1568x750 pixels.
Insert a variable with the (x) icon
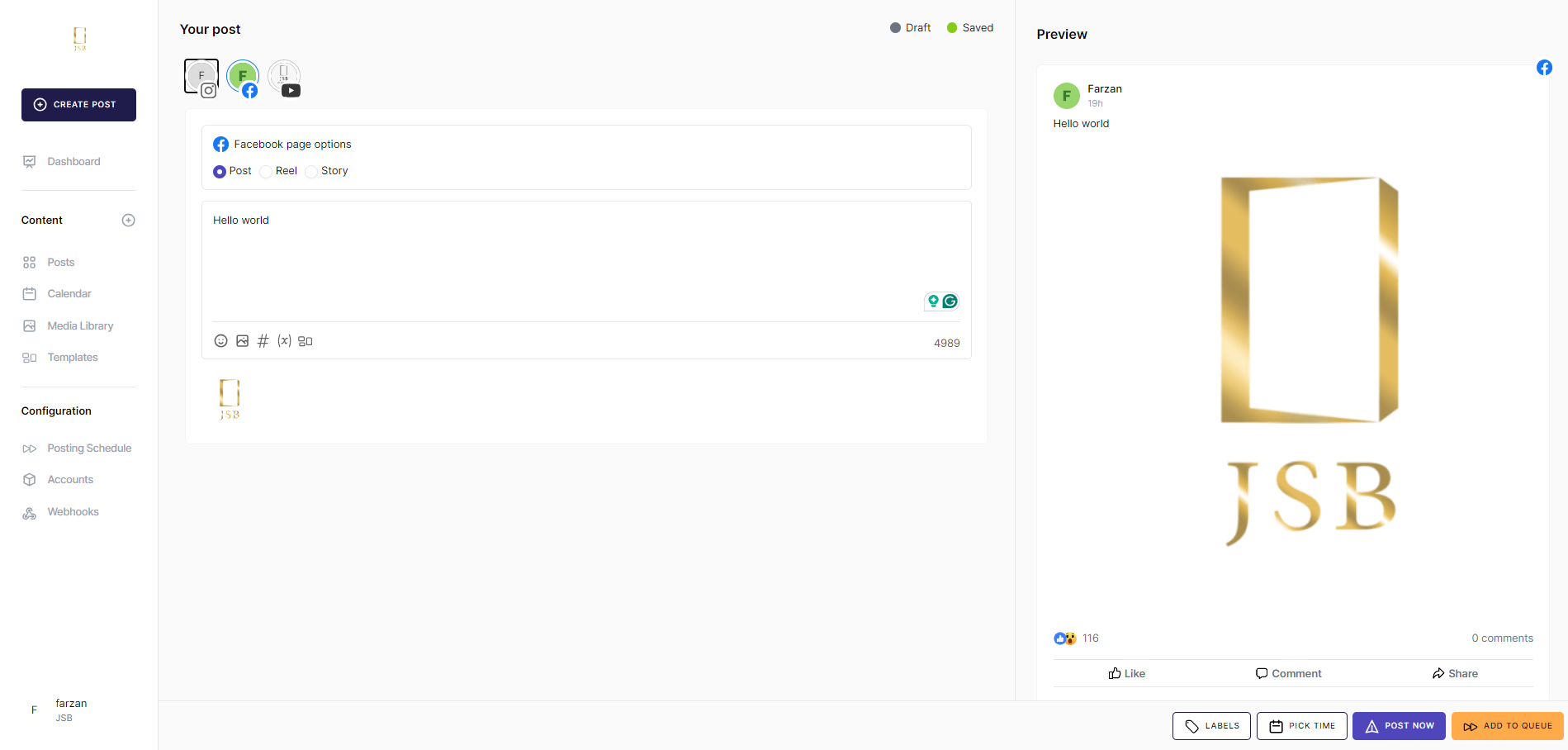pos(284,341)
